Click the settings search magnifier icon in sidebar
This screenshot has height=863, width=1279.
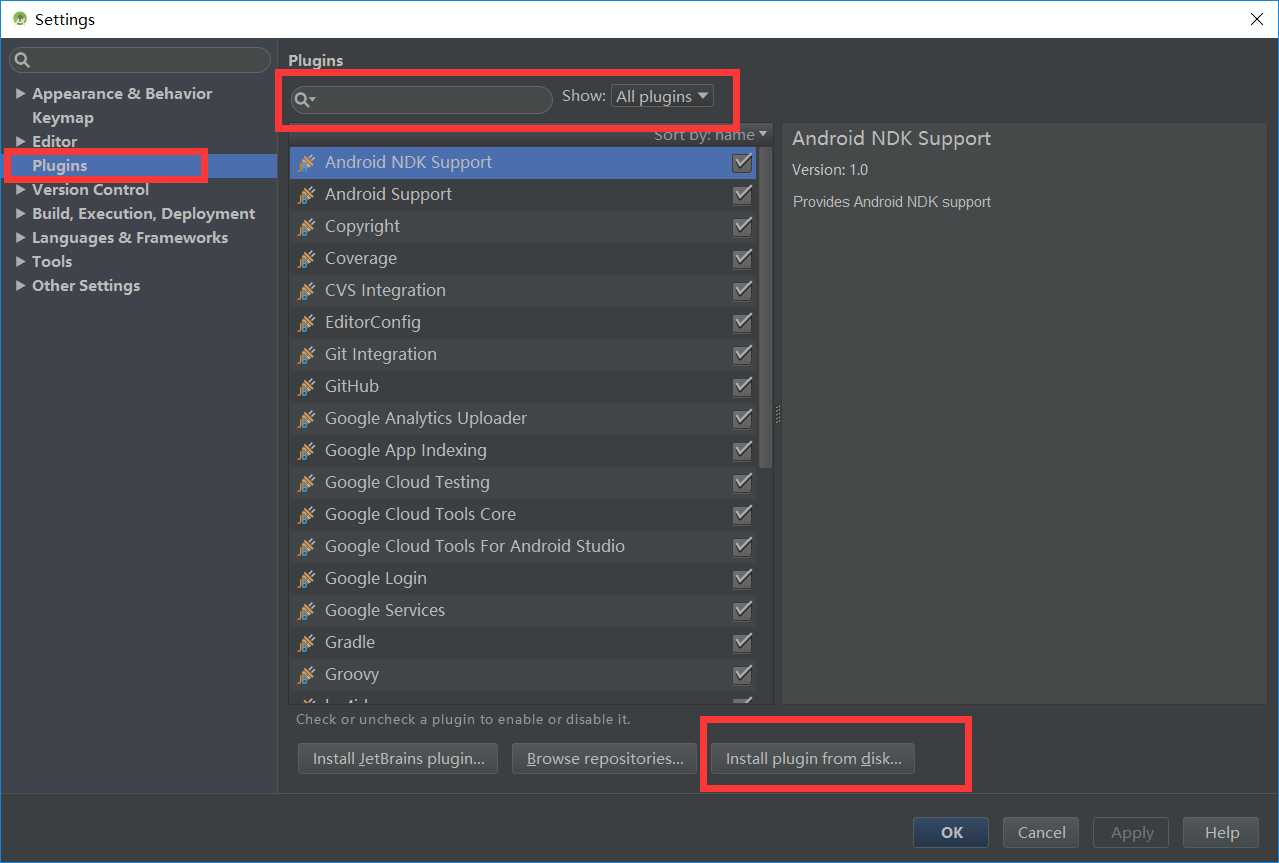pyautogui.click(x=22, y=60)
